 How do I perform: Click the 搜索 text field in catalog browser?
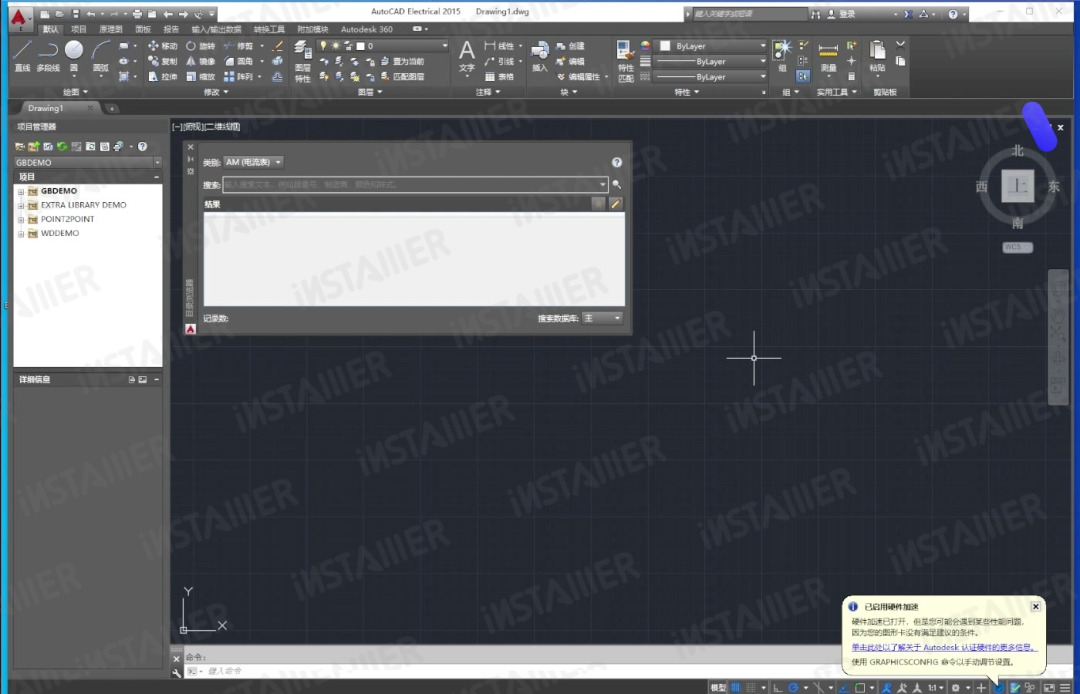point(415,185)
